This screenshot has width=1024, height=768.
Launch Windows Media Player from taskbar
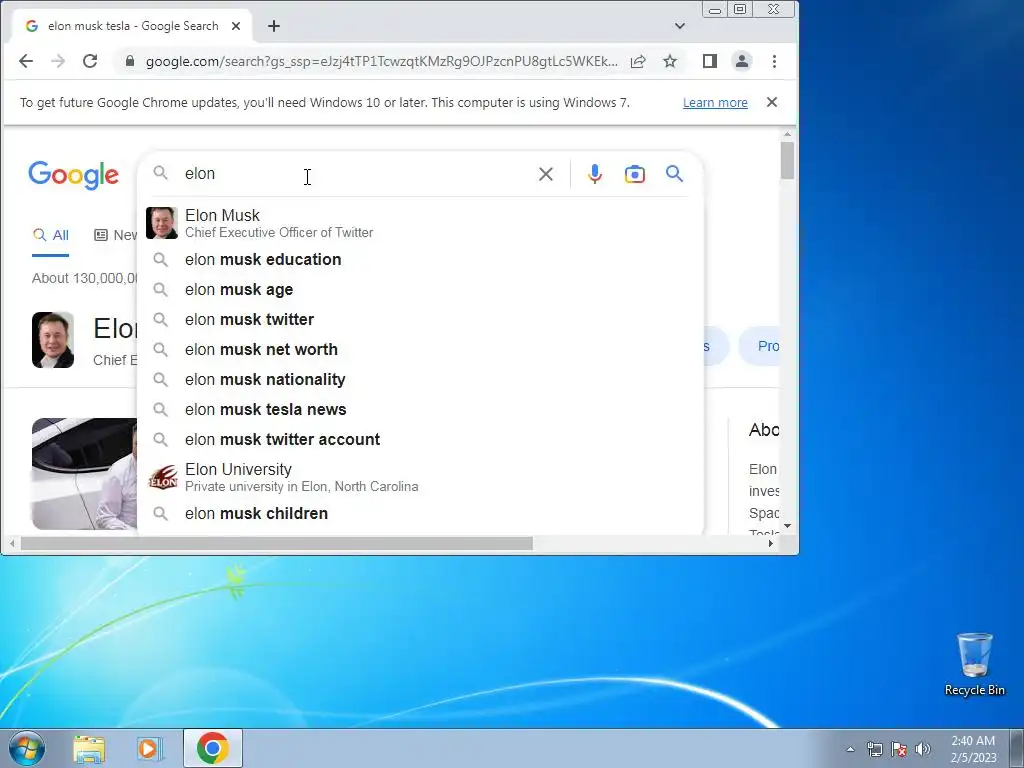point(150,749)
